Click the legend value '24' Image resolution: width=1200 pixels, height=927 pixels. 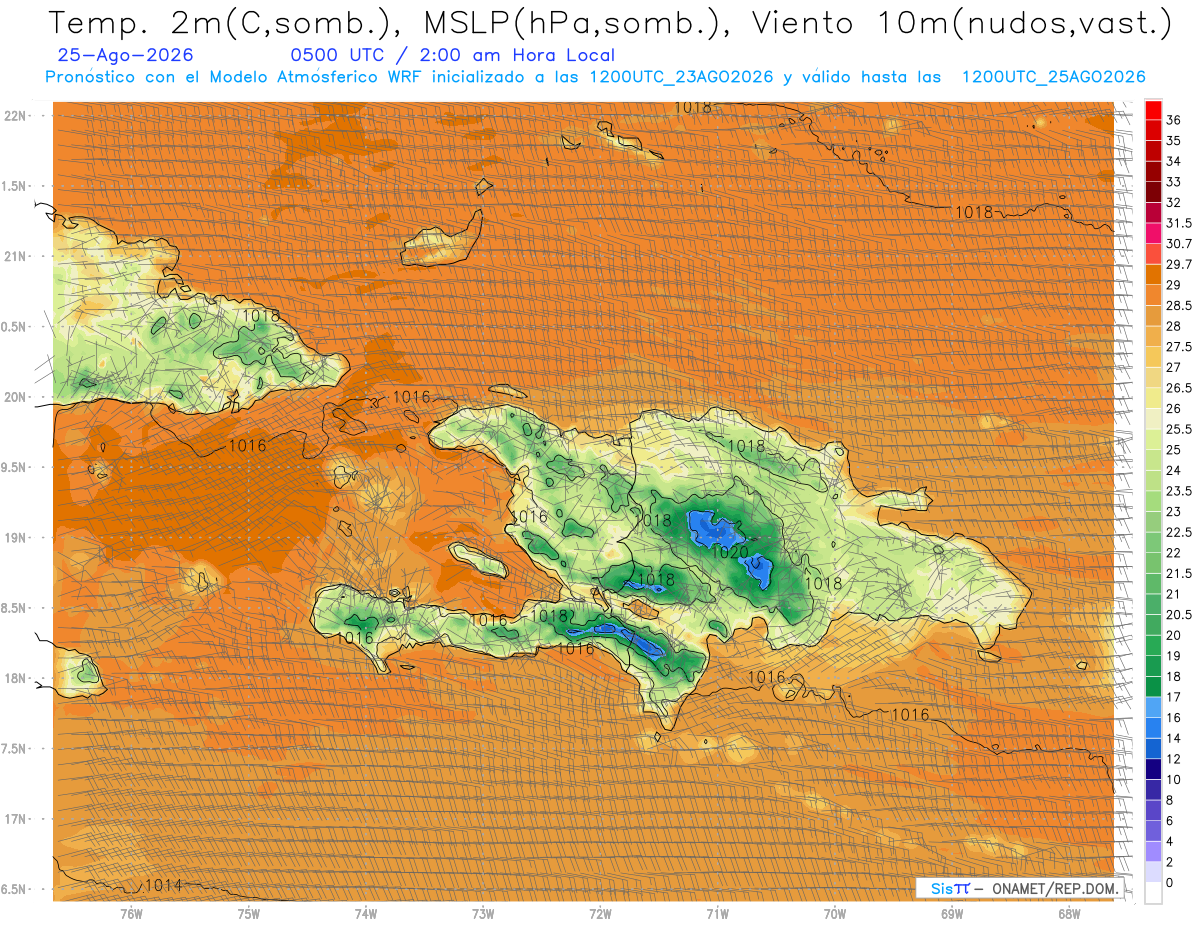[x=1173, y=470]
